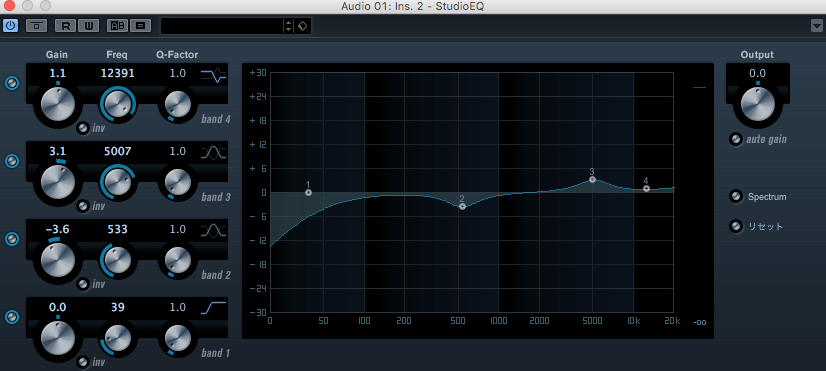Toggle the Spectrum display button
Viewport: 826px width, 371px height.
[x=735, y=197]
